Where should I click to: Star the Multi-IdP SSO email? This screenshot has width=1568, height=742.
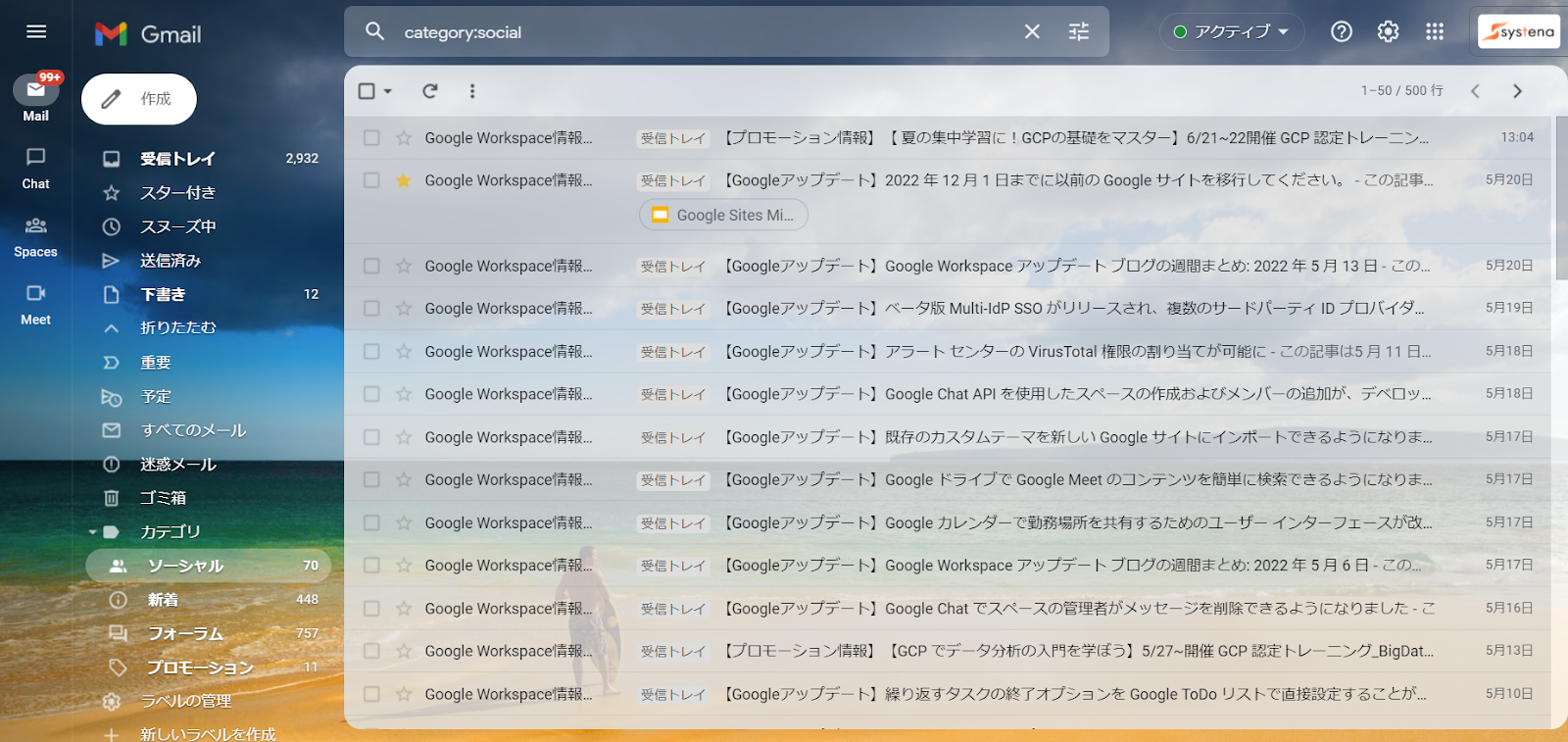(403, 309)
